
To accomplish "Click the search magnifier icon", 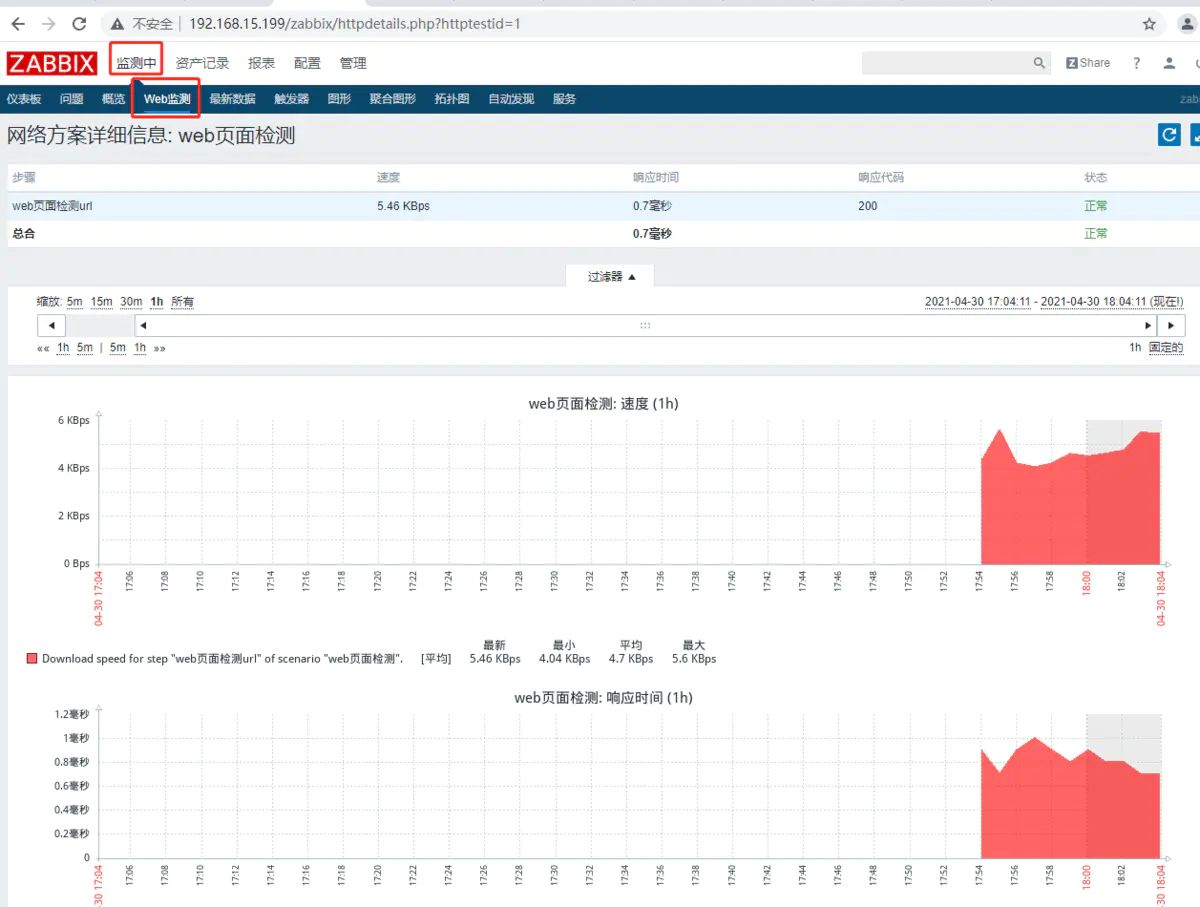I will (1039, 63).
